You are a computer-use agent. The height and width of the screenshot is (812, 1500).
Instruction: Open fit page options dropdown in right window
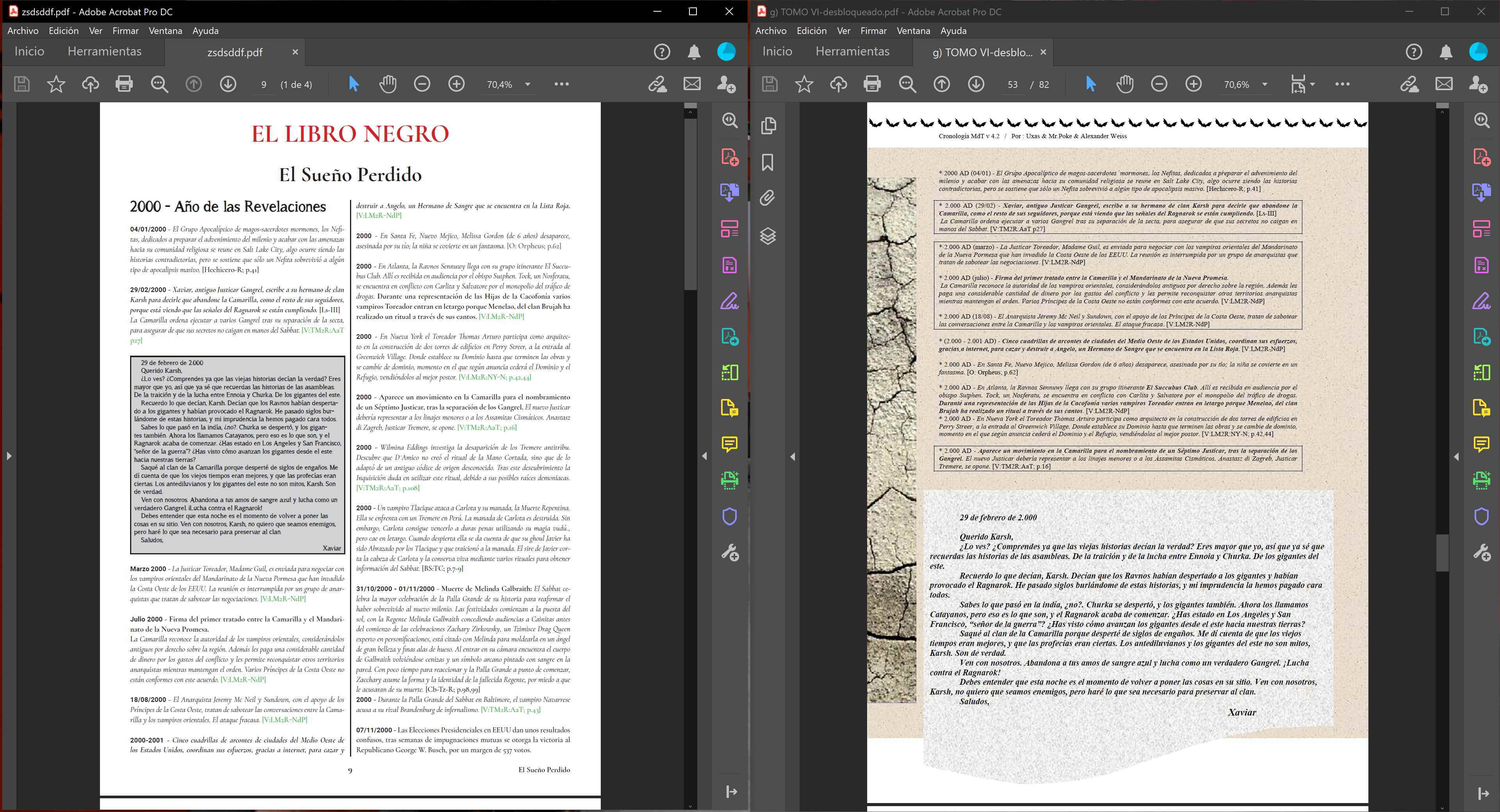[x=1312, y=84]
